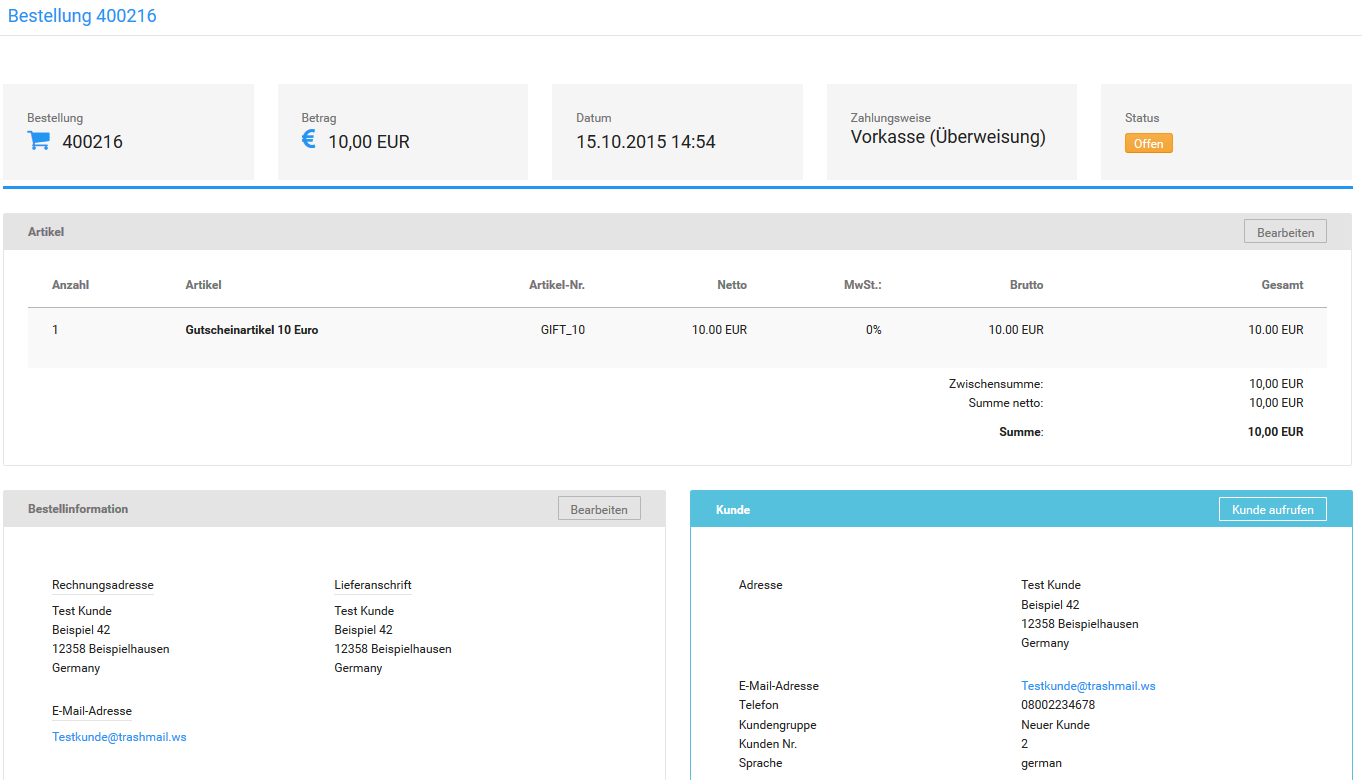The width and height of the screenshot is (1362, 780).
Task: Click the Bestellung summary card
Action: point(128,131)
